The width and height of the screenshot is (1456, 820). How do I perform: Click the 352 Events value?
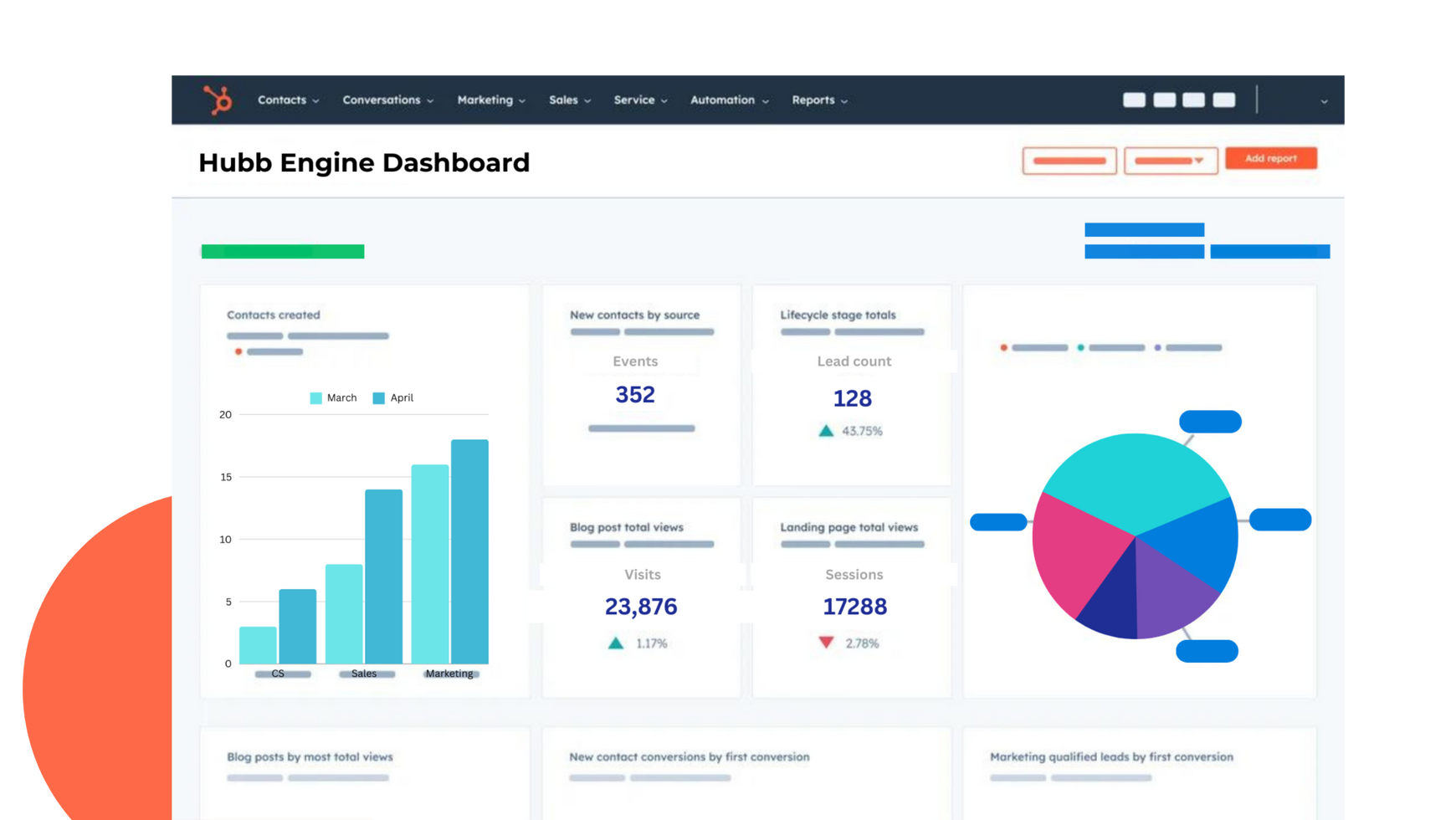click(x=635, y=395)
